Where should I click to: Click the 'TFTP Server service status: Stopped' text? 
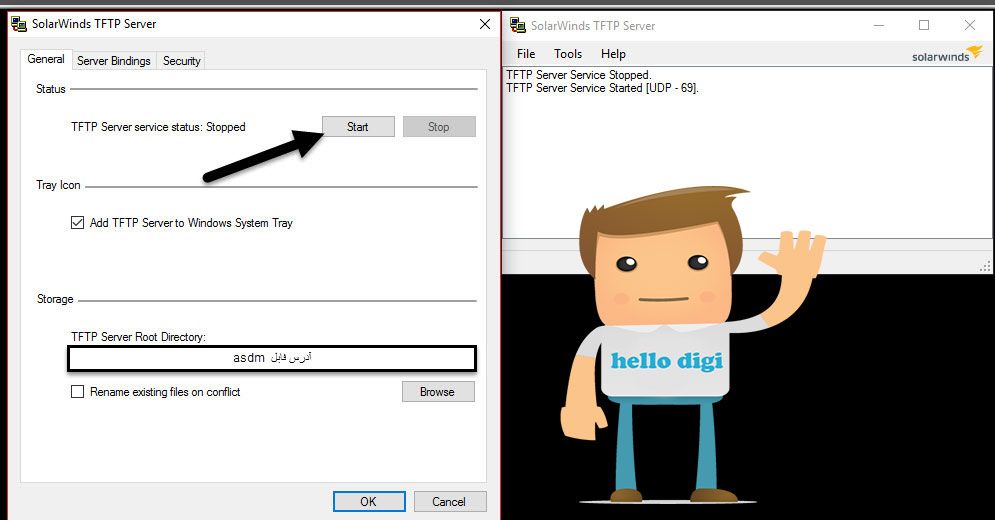(x=158, y=127)
